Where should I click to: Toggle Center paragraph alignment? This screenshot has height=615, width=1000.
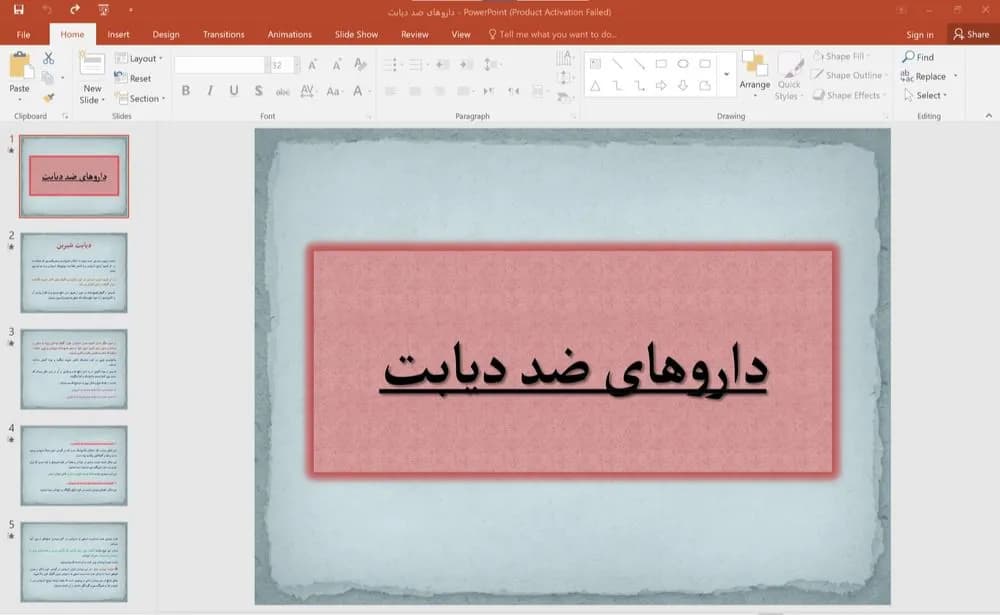[x=415, y=91]
